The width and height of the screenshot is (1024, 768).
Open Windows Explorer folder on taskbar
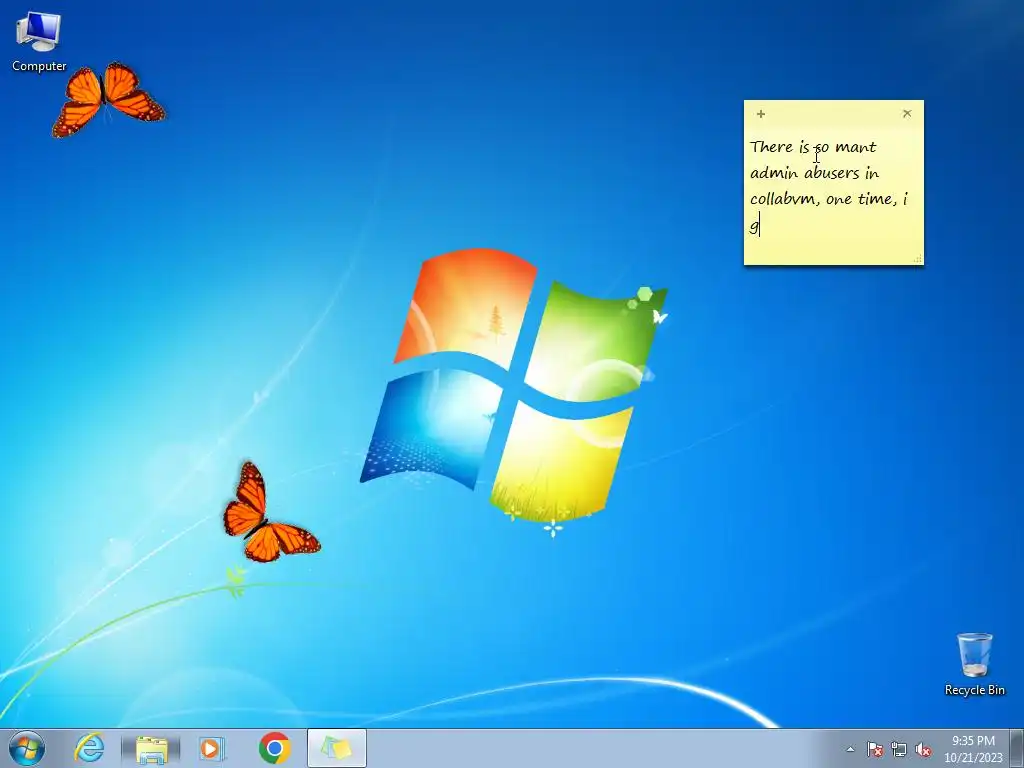coord(152,748)
